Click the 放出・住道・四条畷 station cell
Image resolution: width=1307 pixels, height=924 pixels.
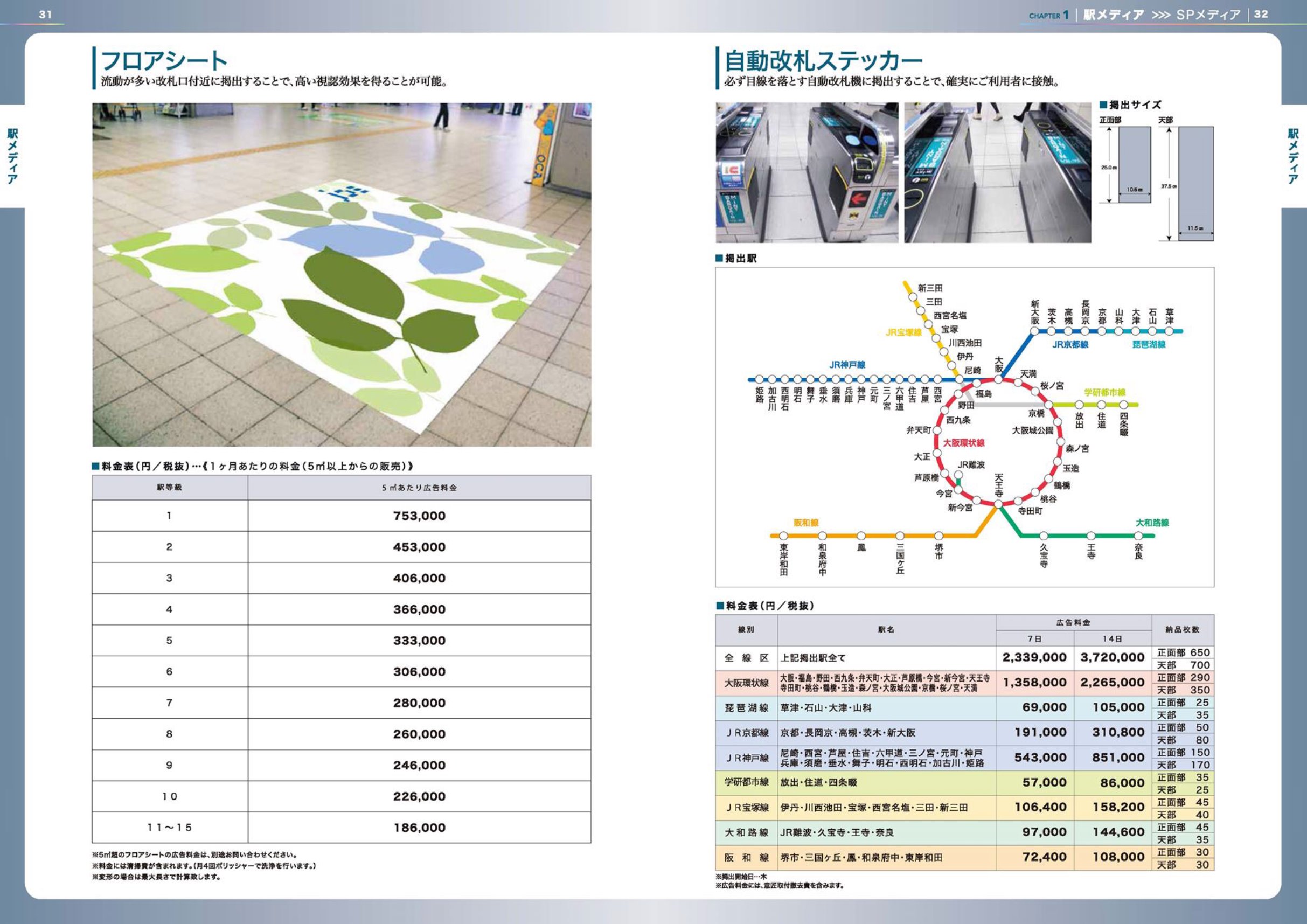887,783
